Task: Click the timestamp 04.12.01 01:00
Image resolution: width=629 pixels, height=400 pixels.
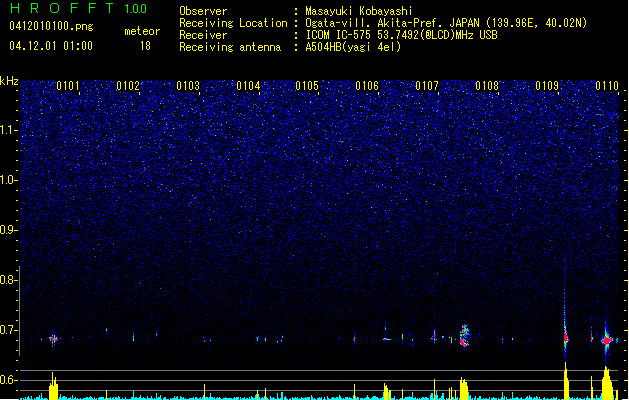Action: tap(51, 46)
